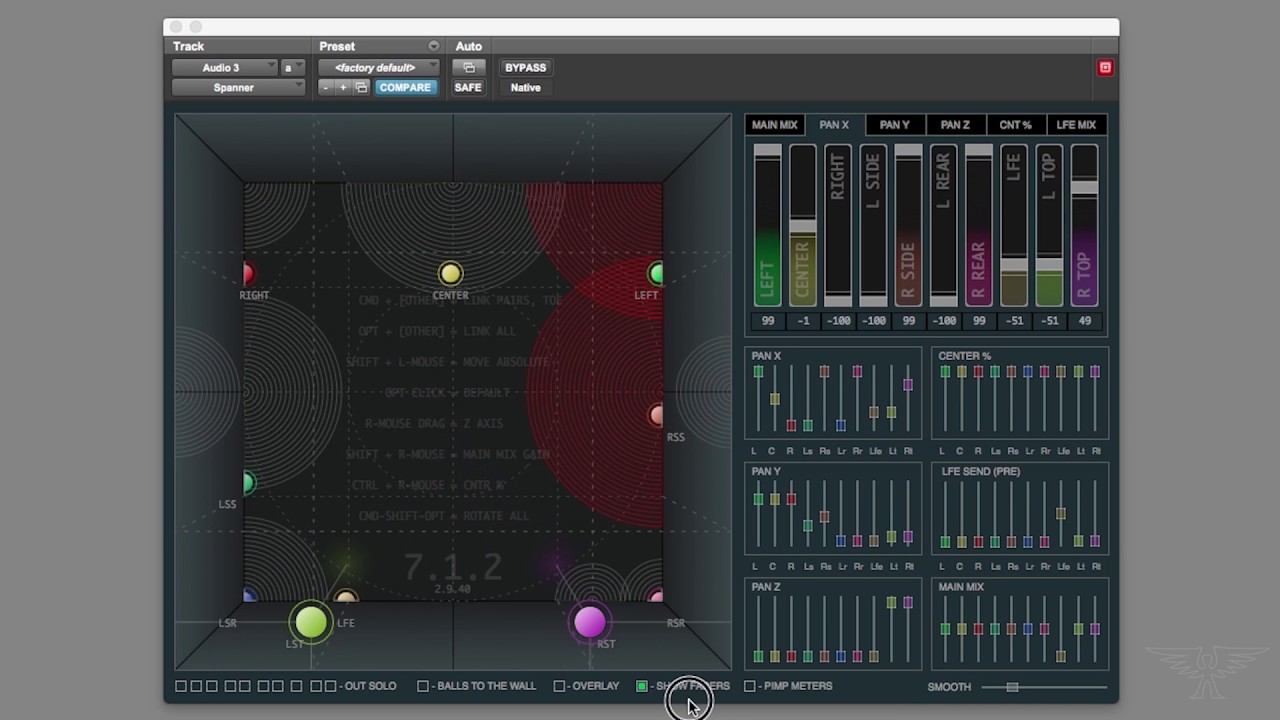1280x720 pixels.
Task: Tick the leftmost OUT SOLO checkbox
Action: point(181,686)
